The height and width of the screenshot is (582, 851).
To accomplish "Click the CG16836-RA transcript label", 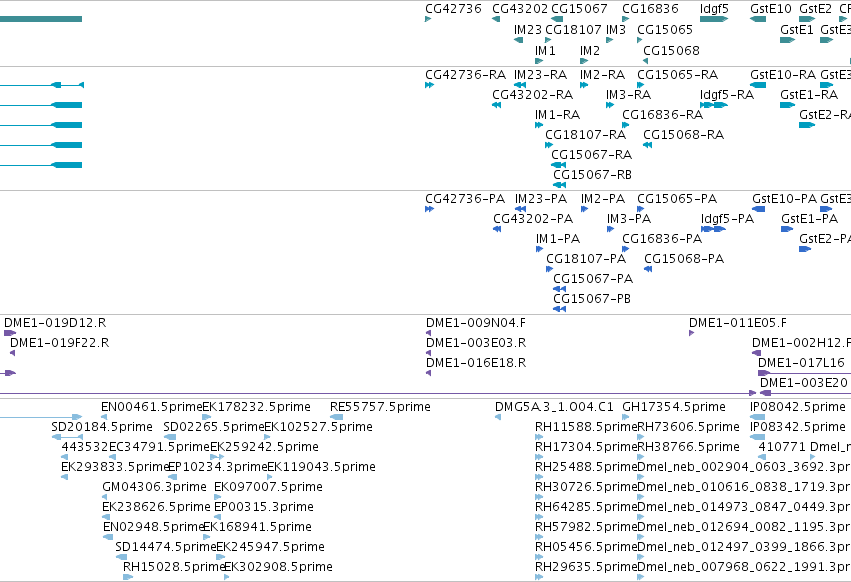I will [x=662, y=115].
